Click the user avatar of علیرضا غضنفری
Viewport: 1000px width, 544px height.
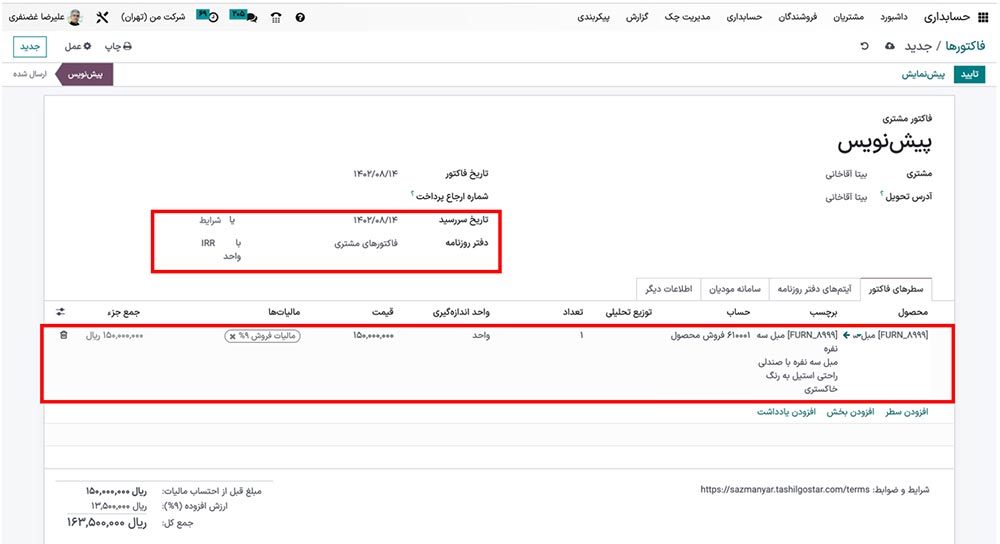click(75, 17)
